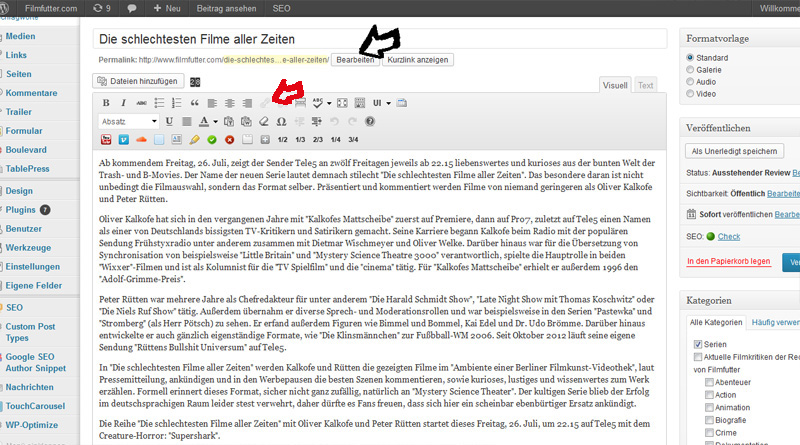
Task: Select the Video format radio button
Action: click(690, 94)
